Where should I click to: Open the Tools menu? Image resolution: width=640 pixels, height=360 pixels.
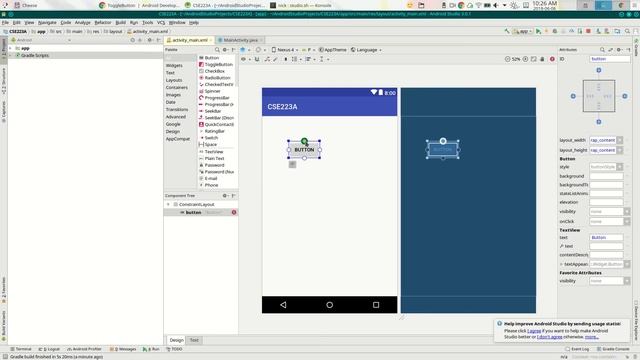click(x=147, y=22)
